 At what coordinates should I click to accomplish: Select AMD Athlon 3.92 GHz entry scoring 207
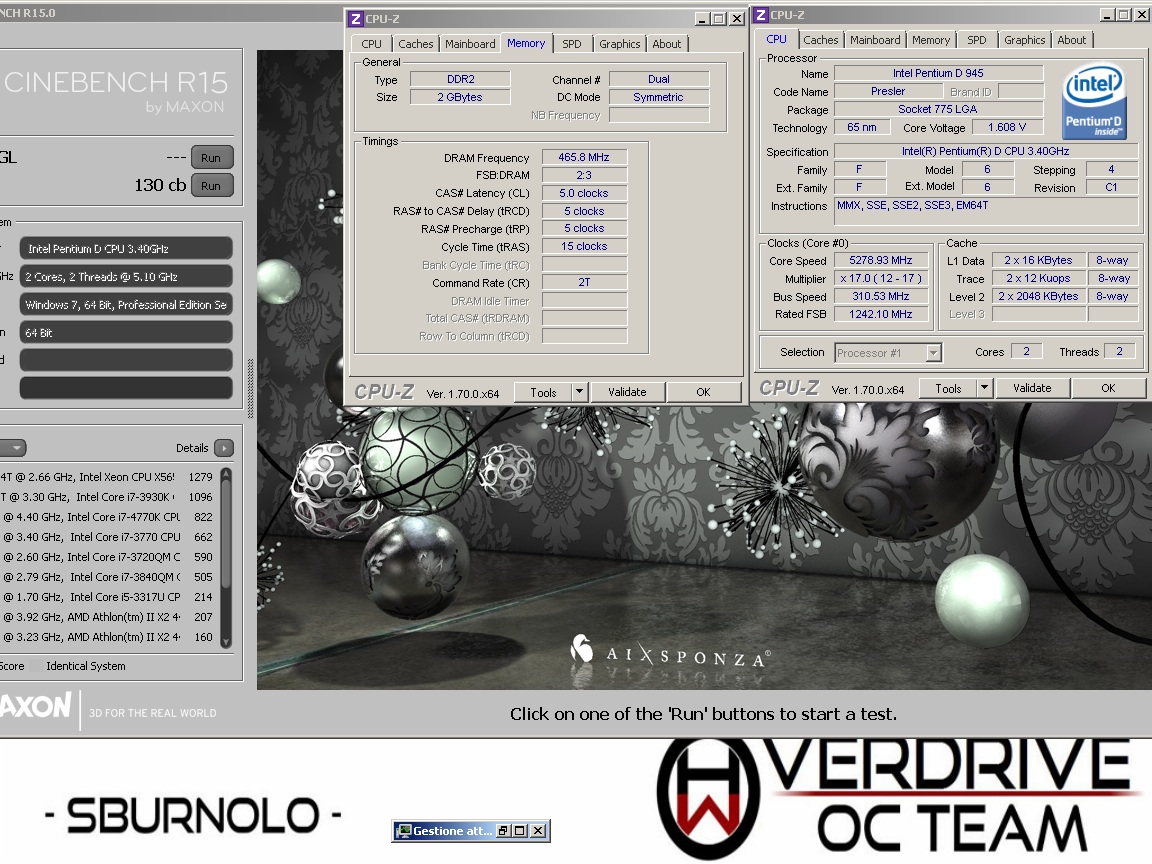(107, 617)
